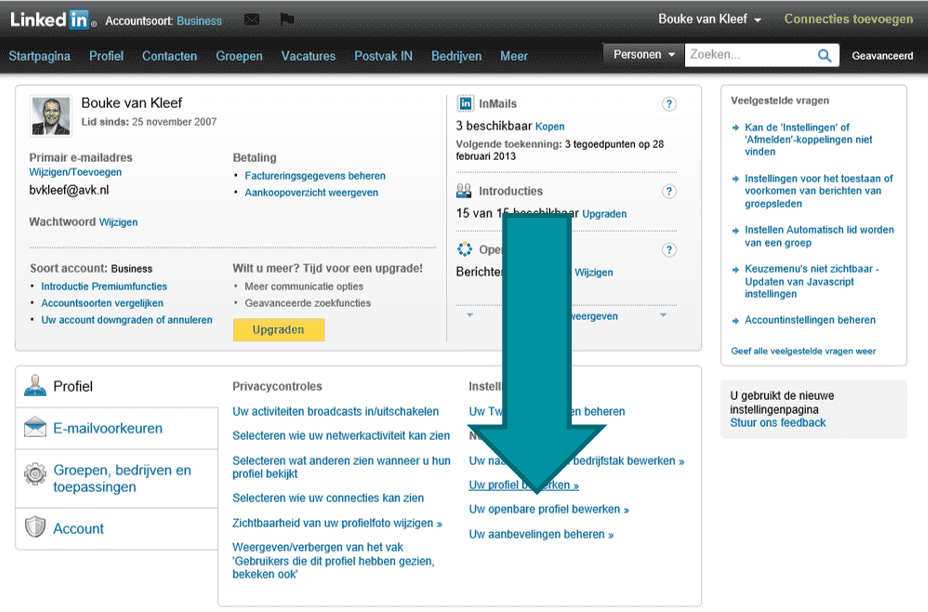Open Zichtbaarheid van uw profielfoto wijzigen
The image size is (928, 612).
337,523
